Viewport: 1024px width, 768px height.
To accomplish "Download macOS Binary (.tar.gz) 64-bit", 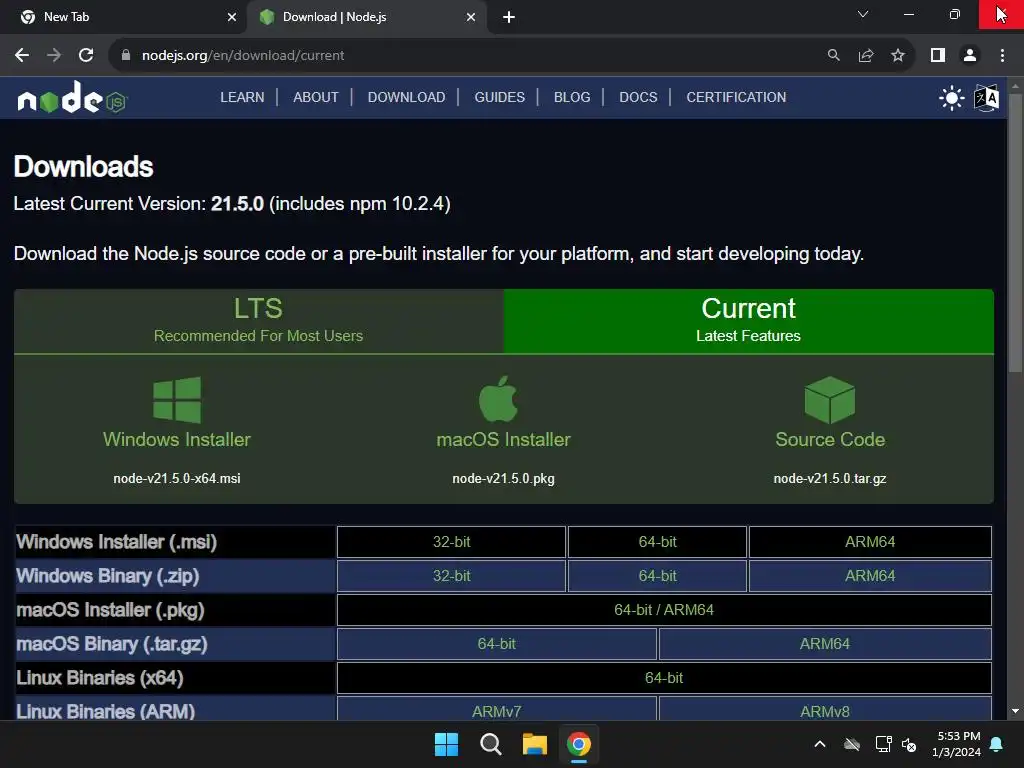I will point(496,644).
